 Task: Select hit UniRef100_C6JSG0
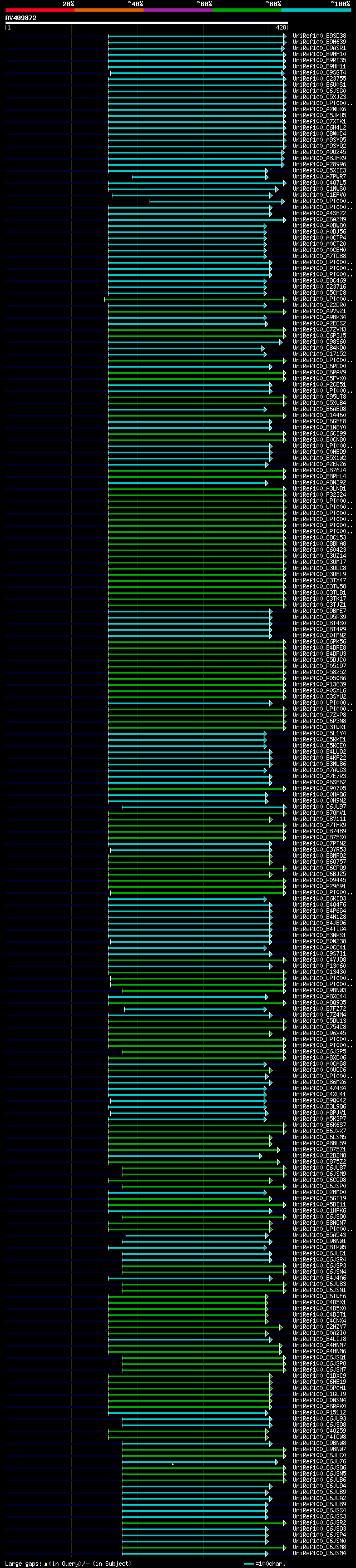319,91
